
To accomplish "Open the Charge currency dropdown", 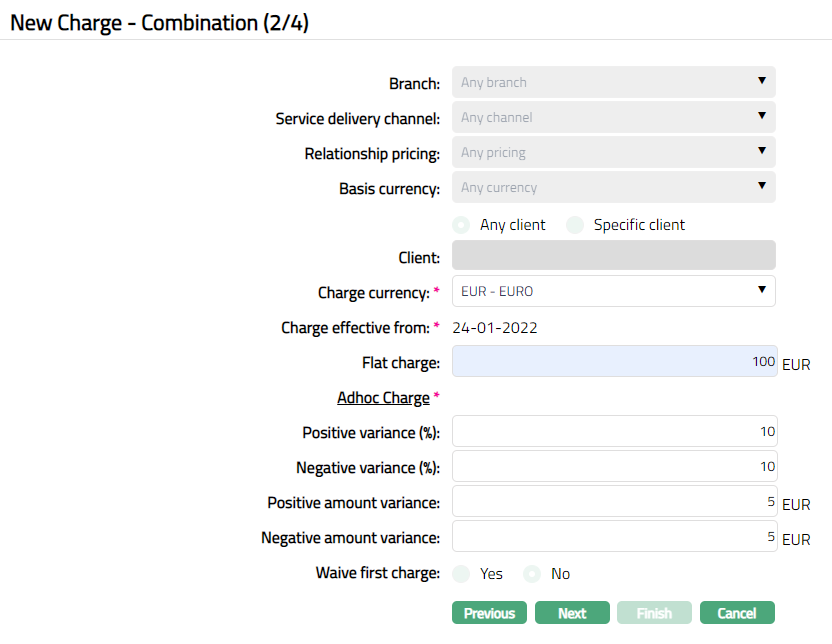I will point(613,291).
